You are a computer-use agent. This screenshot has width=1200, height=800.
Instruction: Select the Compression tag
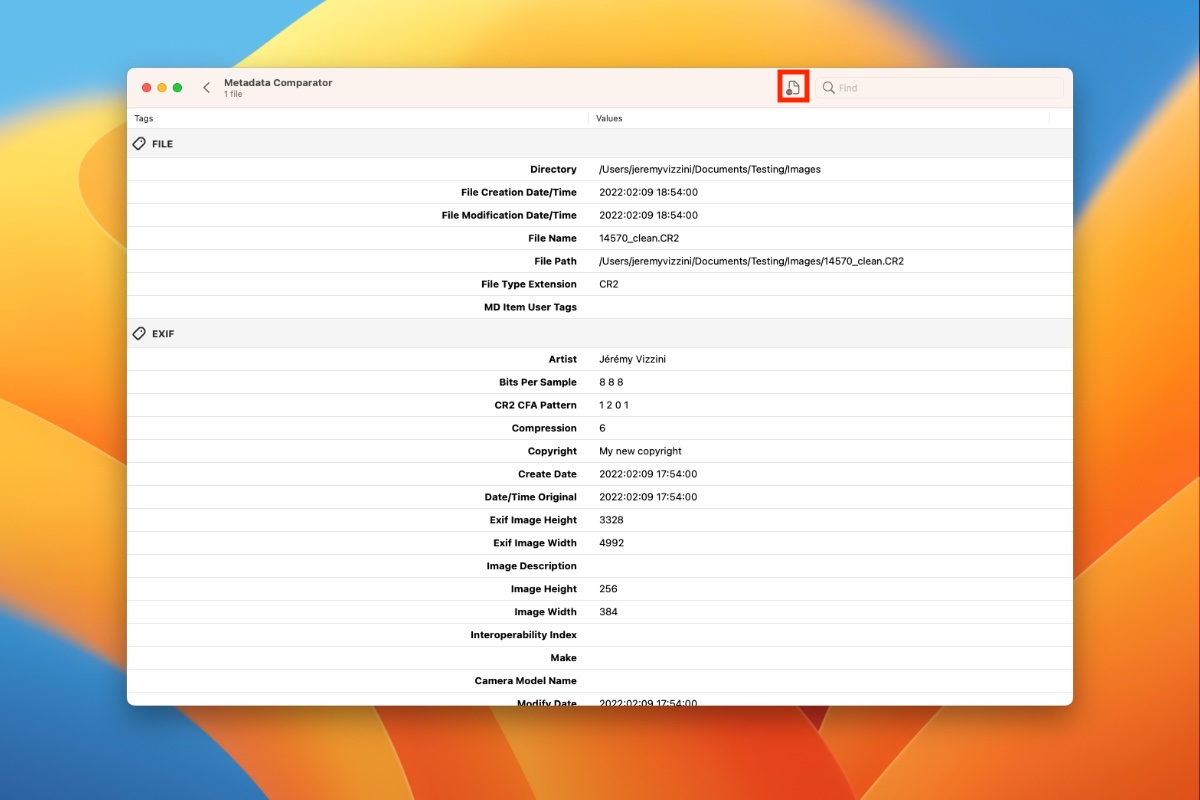pos(544,428)
